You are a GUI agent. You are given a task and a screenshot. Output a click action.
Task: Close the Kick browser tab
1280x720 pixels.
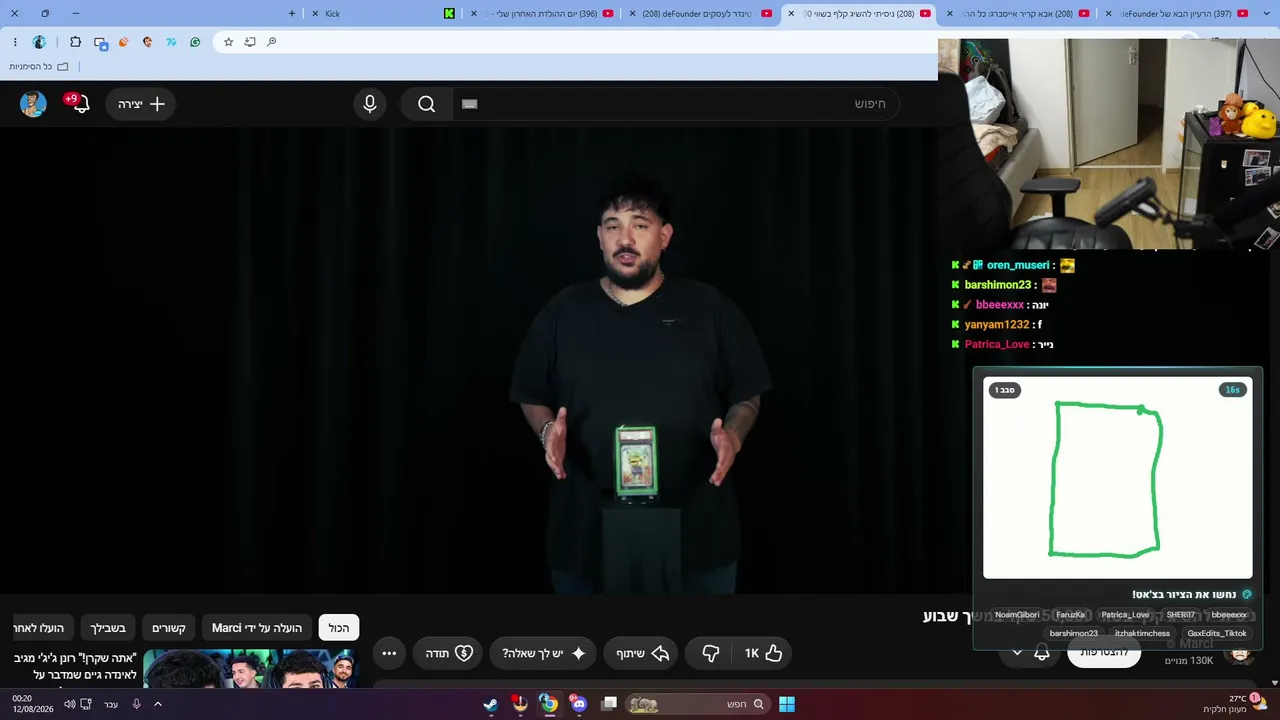coord(313,14)
